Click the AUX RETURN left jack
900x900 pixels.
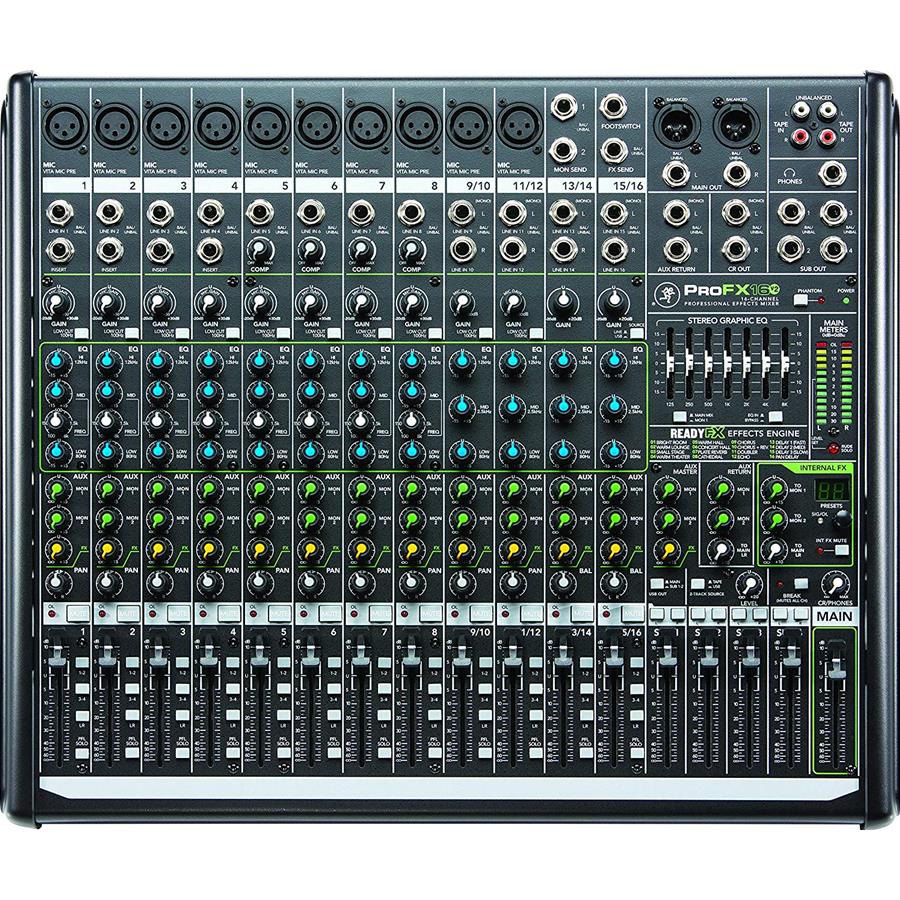(x=677, y=214)
